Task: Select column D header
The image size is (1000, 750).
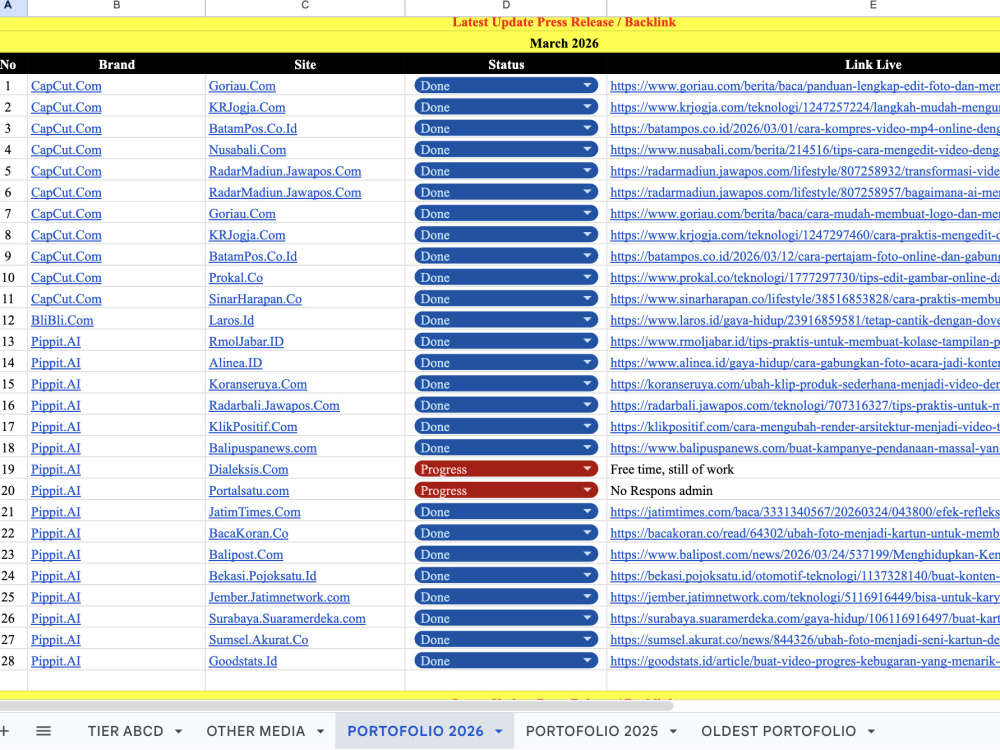Action: [506, 6]
